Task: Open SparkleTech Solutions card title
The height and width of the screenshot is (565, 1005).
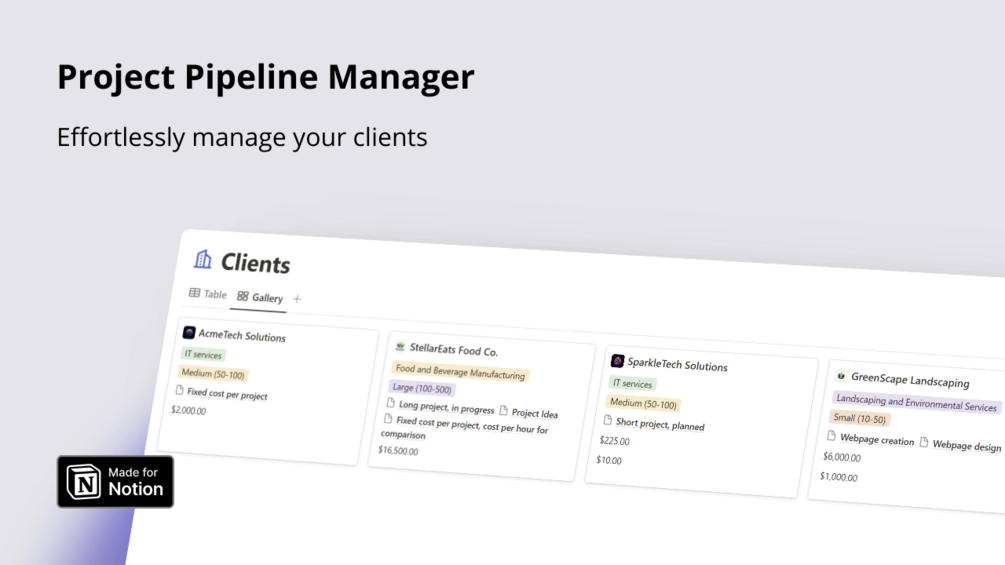Action: tap(677, 364)
